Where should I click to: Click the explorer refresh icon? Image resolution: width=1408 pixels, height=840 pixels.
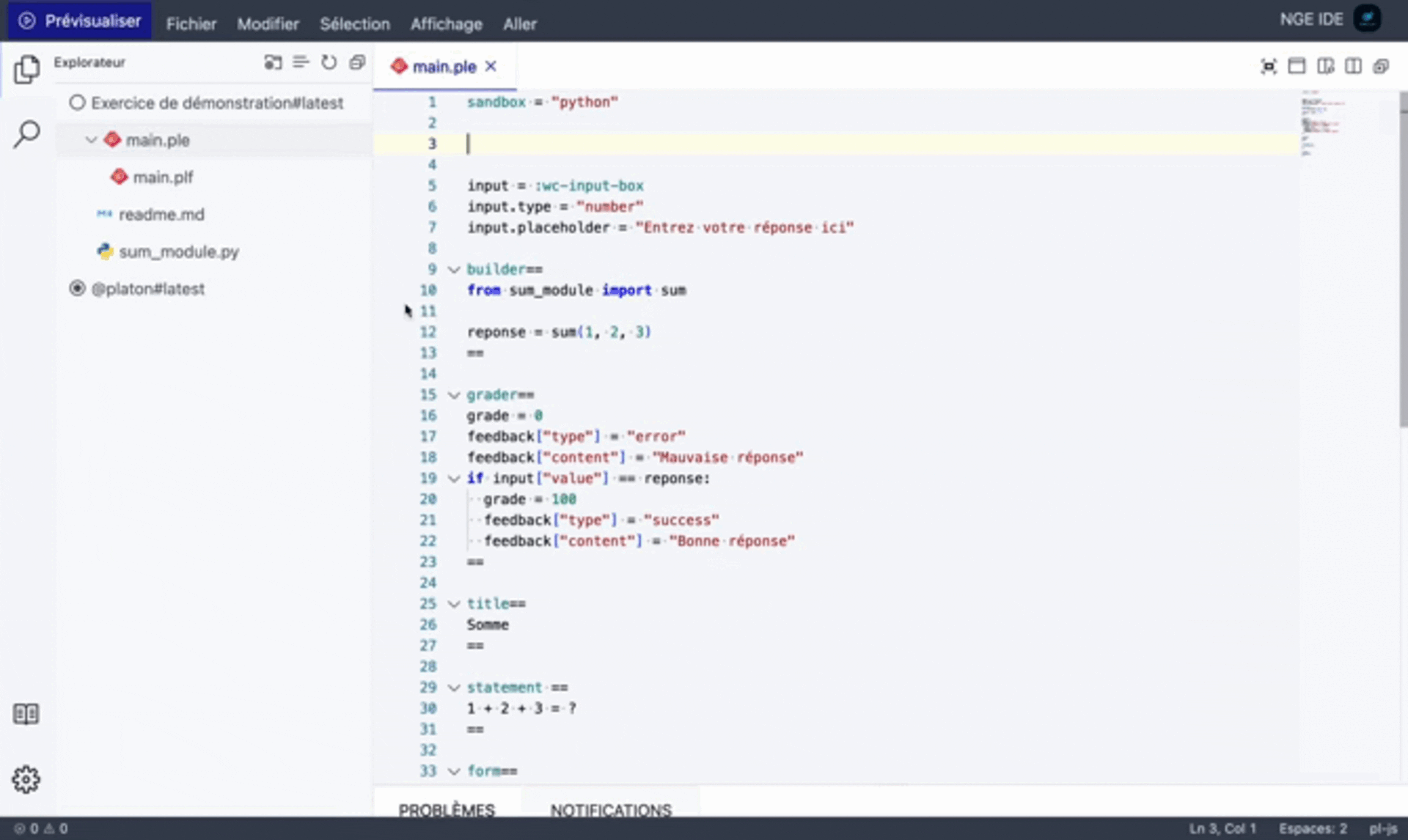coord(329,63)
